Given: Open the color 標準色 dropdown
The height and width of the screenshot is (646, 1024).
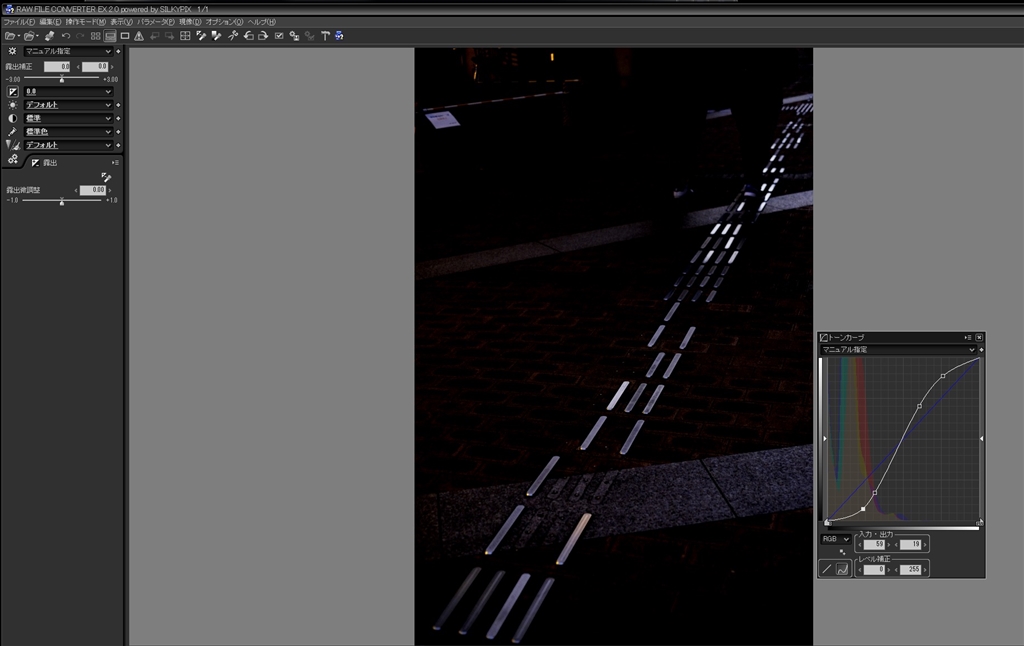Looking at the screenshot, I should (68, 131).
